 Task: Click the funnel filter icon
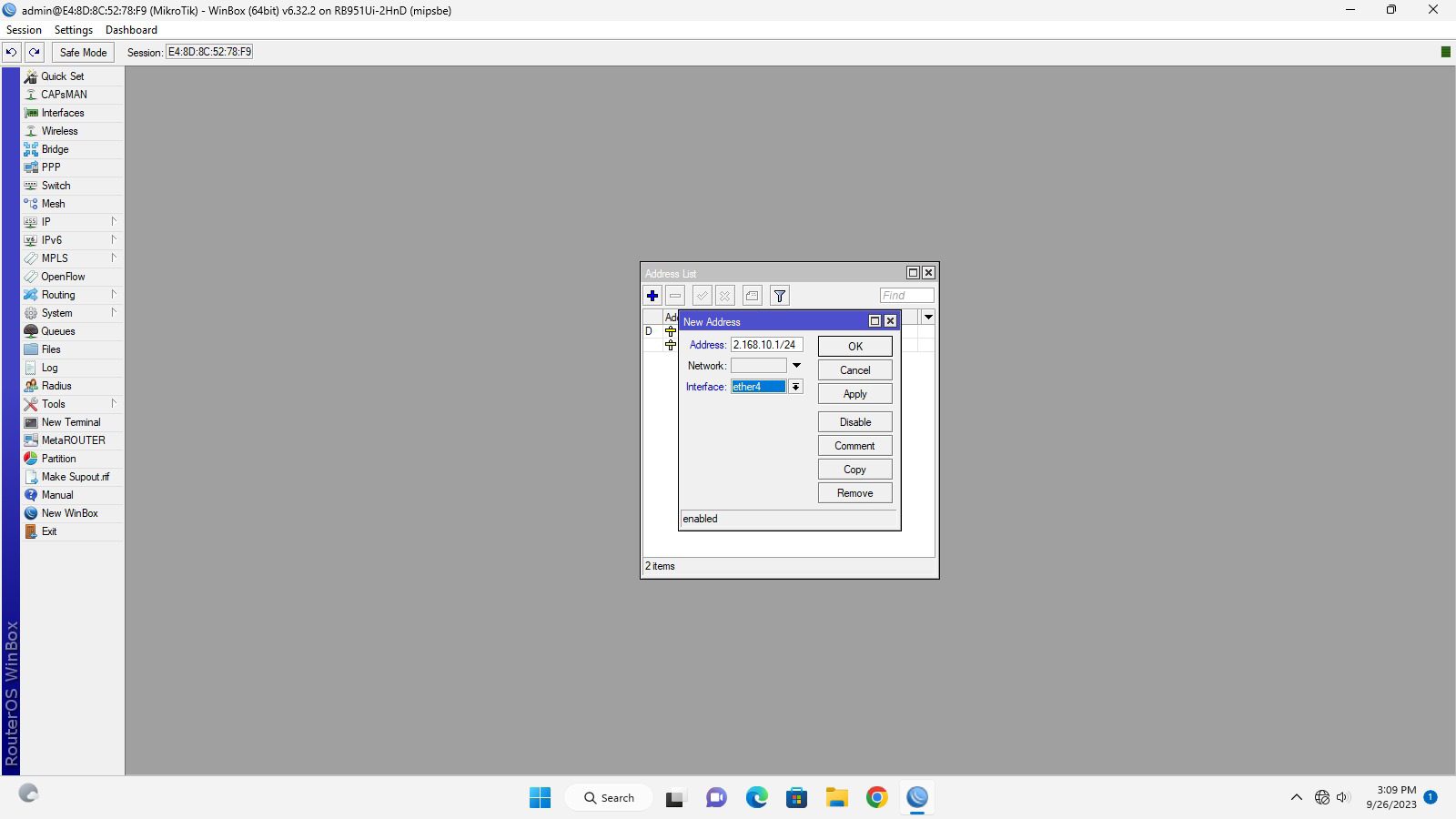pos(780,296)
